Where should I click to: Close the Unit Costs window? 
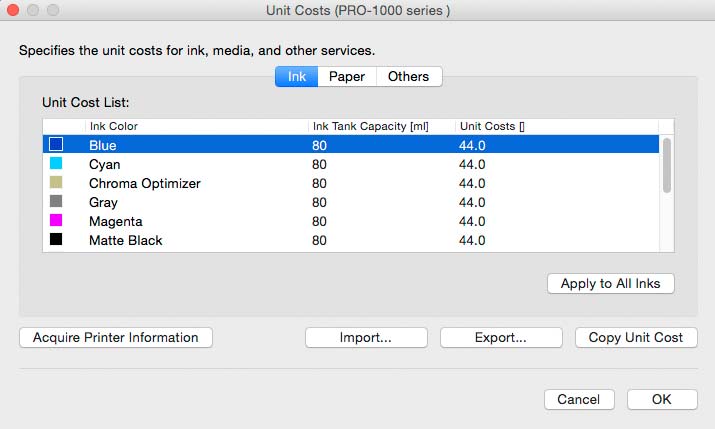click(x=13, y=10)
